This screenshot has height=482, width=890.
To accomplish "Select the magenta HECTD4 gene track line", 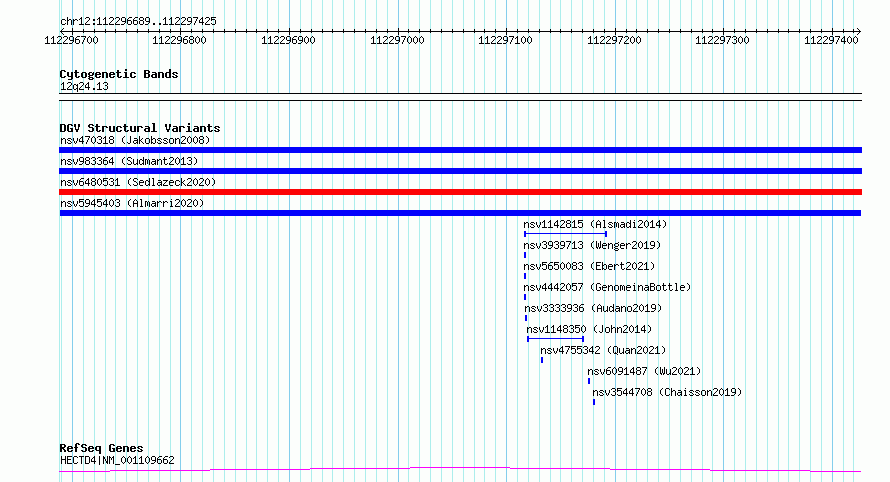I will tap(460, 470).
